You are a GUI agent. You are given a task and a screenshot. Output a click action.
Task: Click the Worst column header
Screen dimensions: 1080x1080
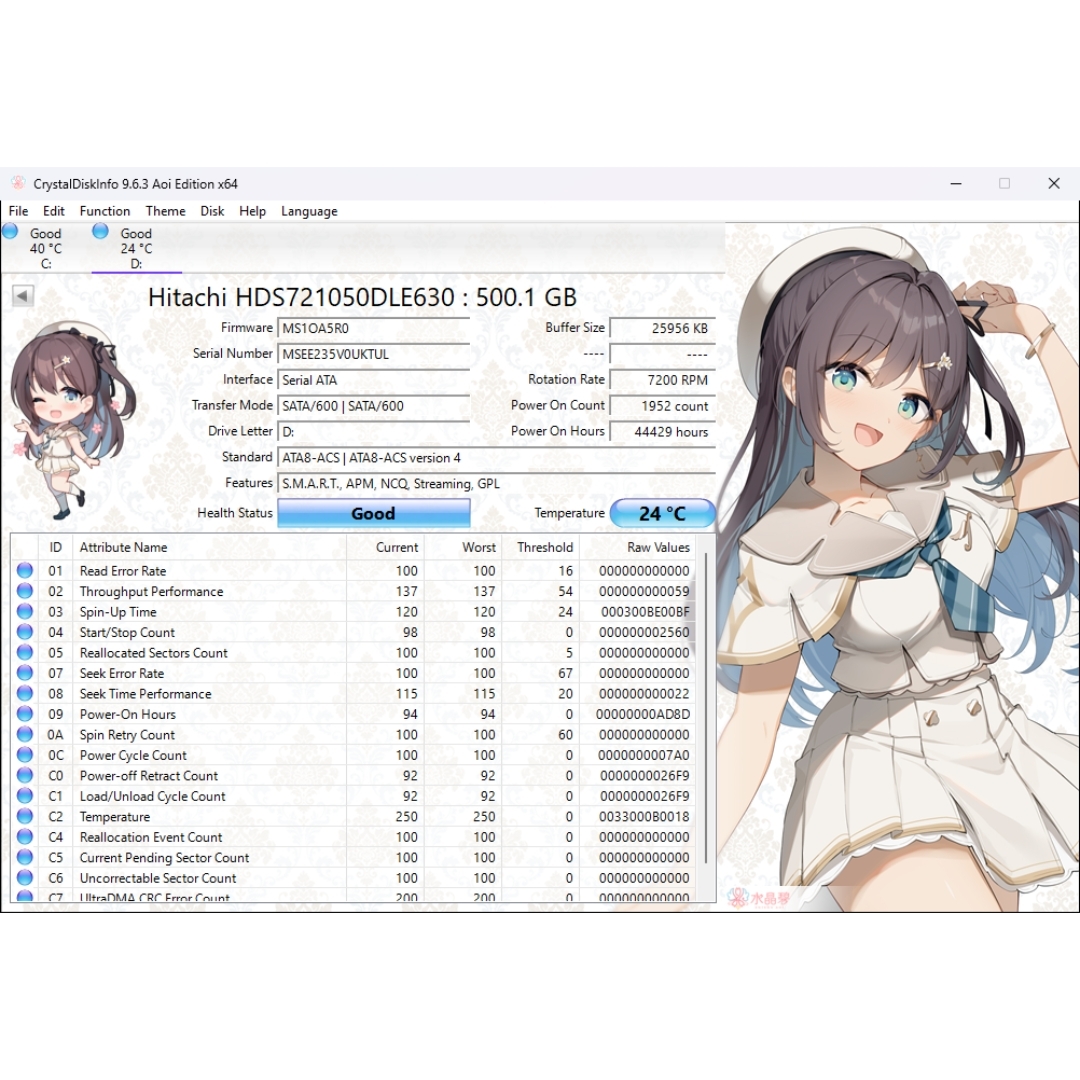point(463,548)
